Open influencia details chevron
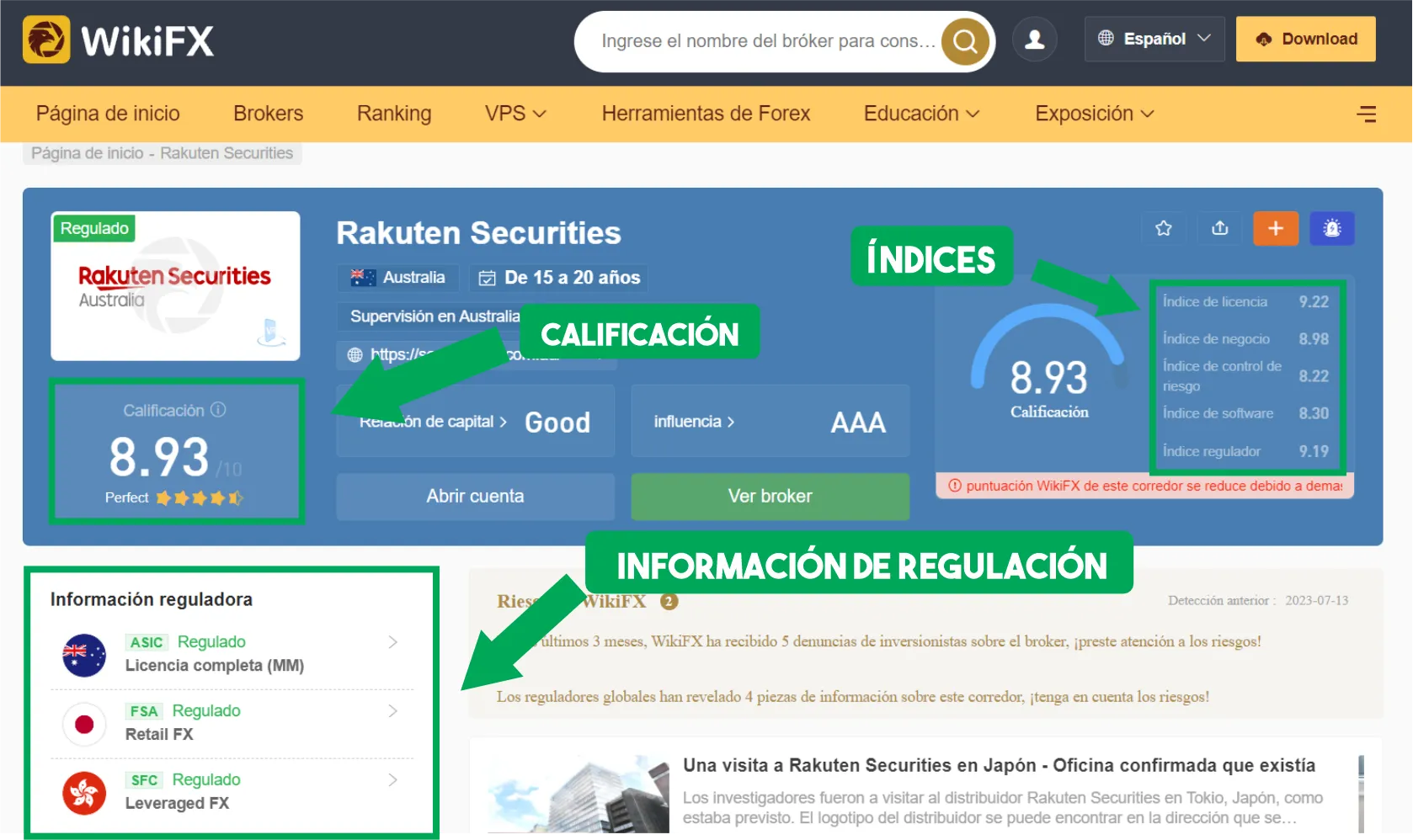The image size is (1413, 840). [731, 422]
